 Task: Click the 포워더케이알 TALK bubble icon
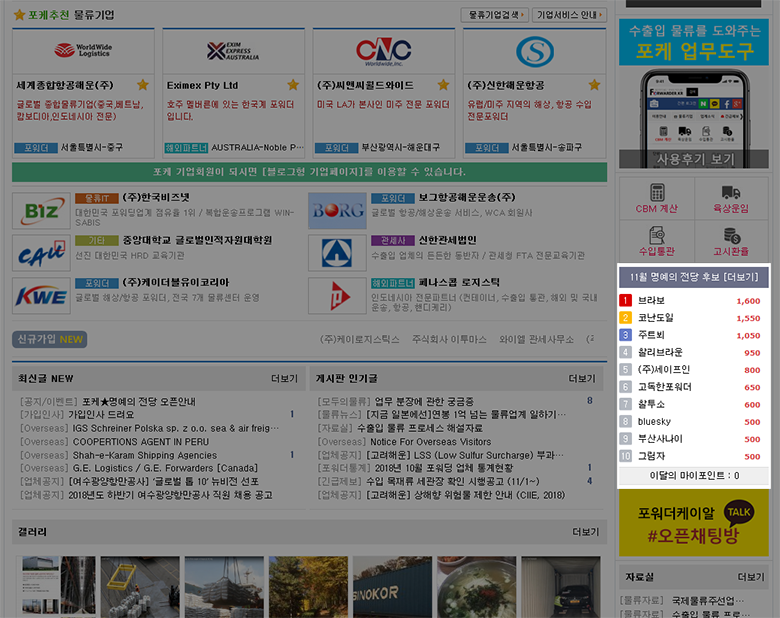coord(739,514)
